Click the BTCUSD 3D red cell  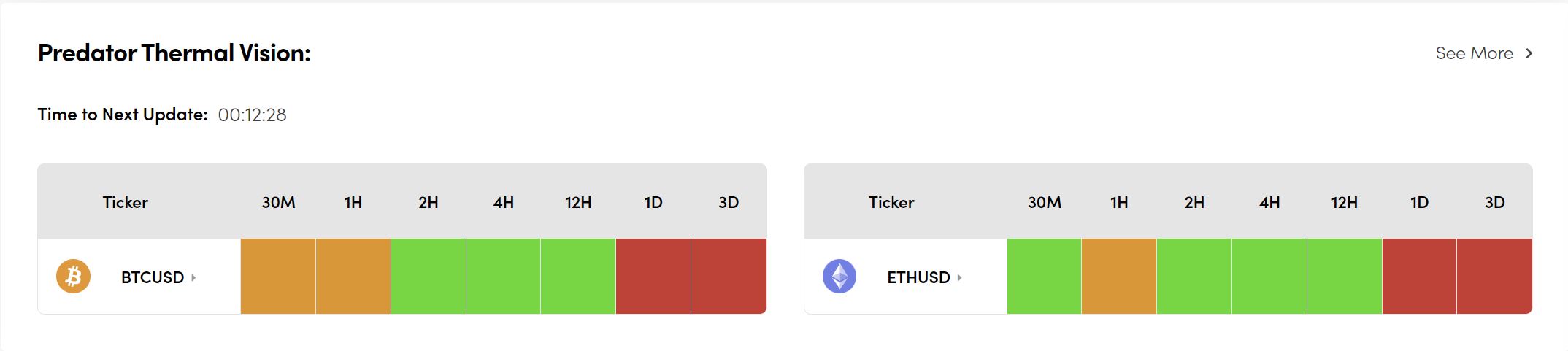pos(729,277)
